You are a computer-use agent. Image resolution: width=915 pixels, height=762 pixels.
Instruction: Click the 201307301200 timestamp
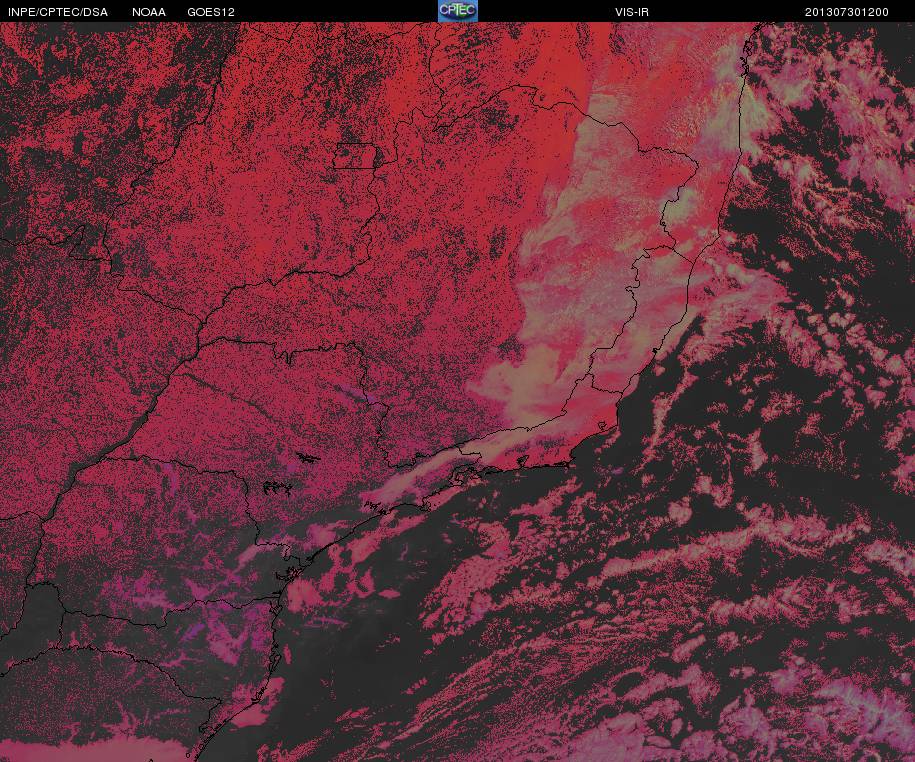point(847,12)
